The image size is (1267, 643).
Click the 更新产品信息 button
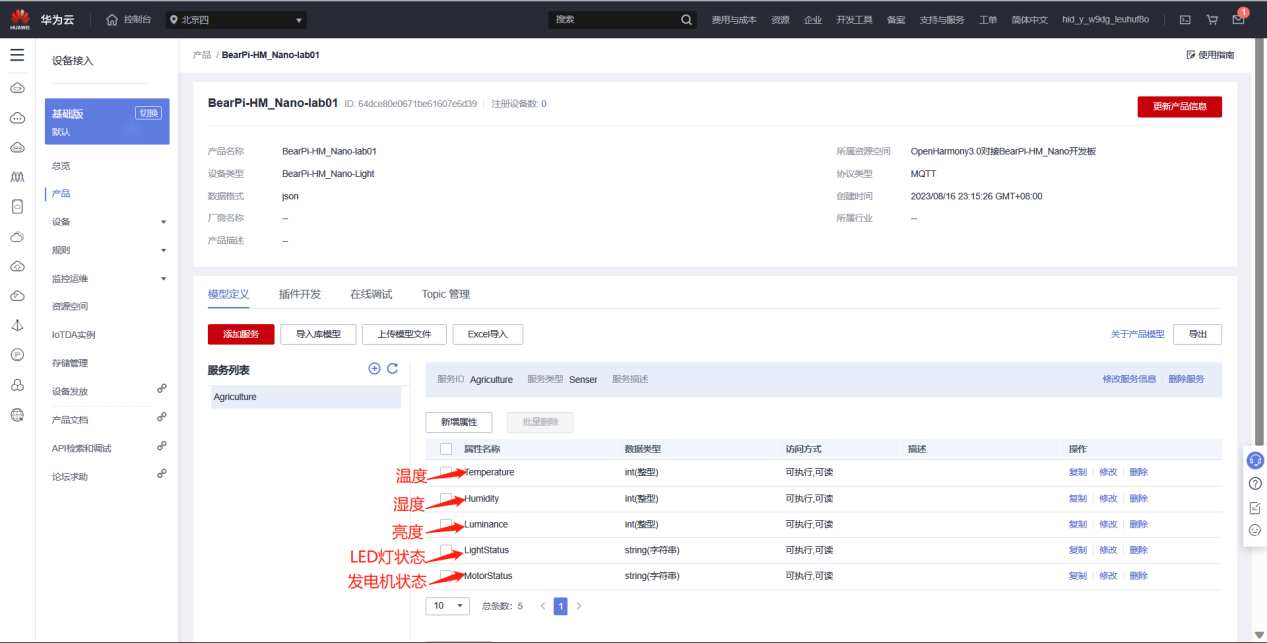(x=1179, y=107)
